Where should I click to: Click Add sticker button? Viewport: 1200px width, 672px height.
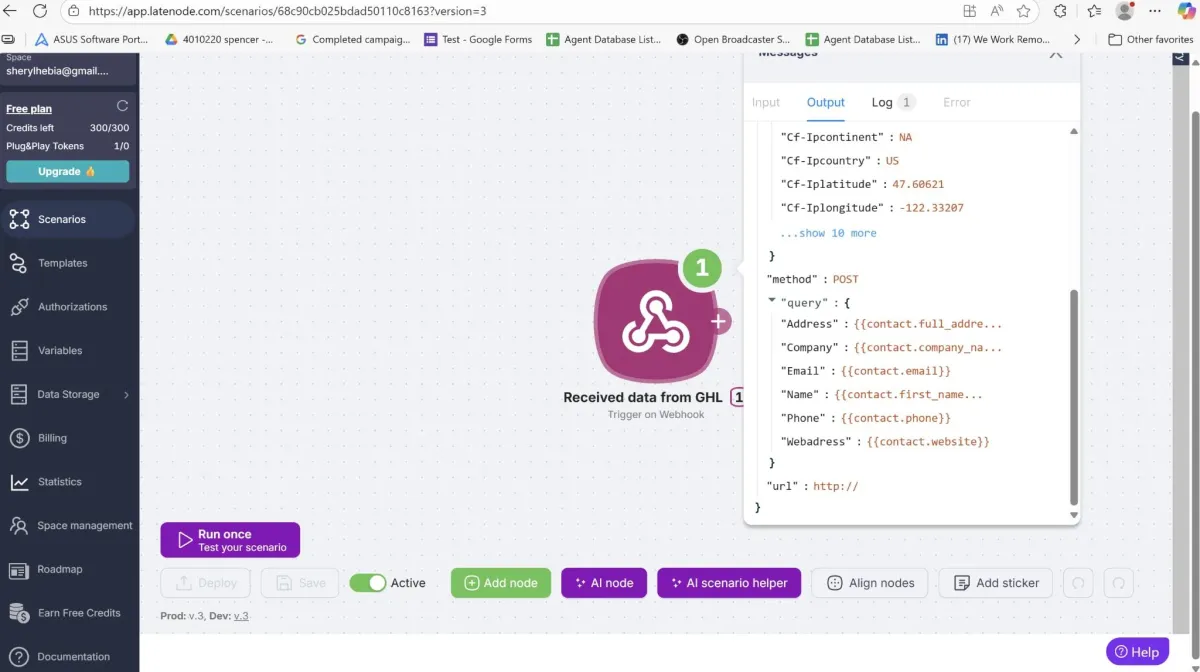click(996, 583)
